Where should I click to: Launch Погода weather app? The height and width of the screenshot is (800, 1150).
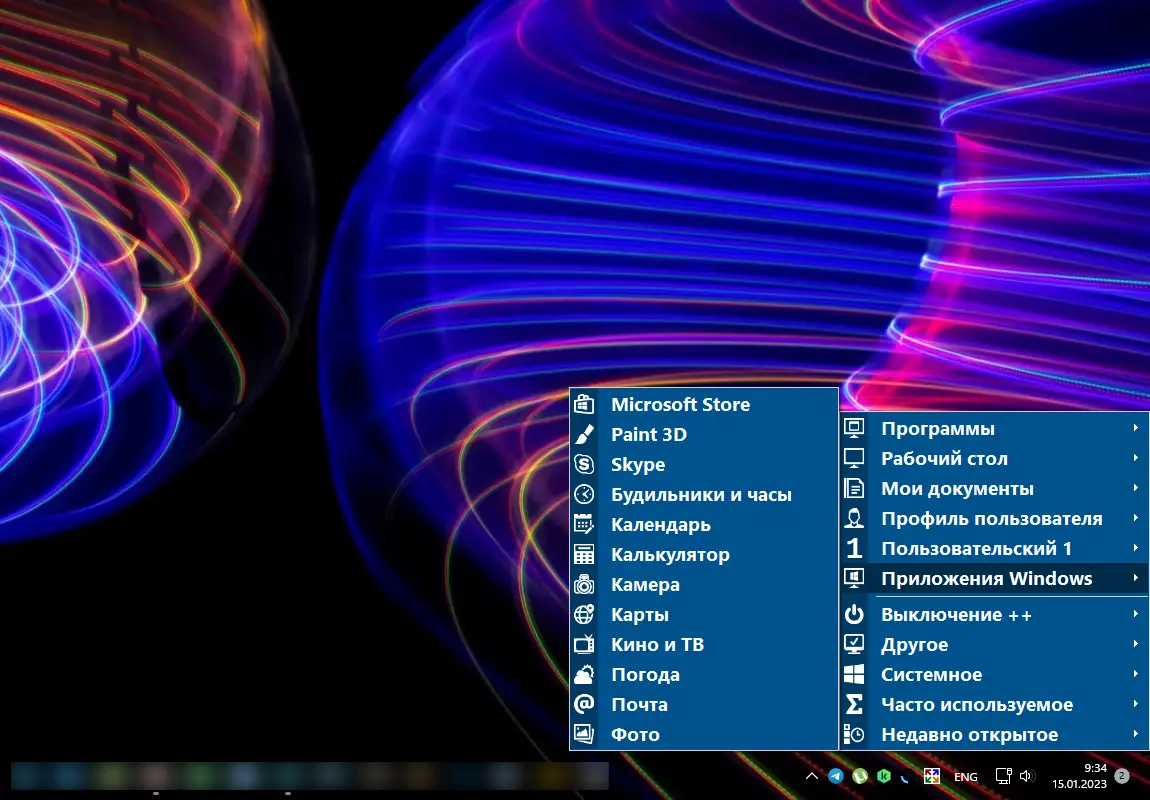pyautogui.click(x=645, y=675)
